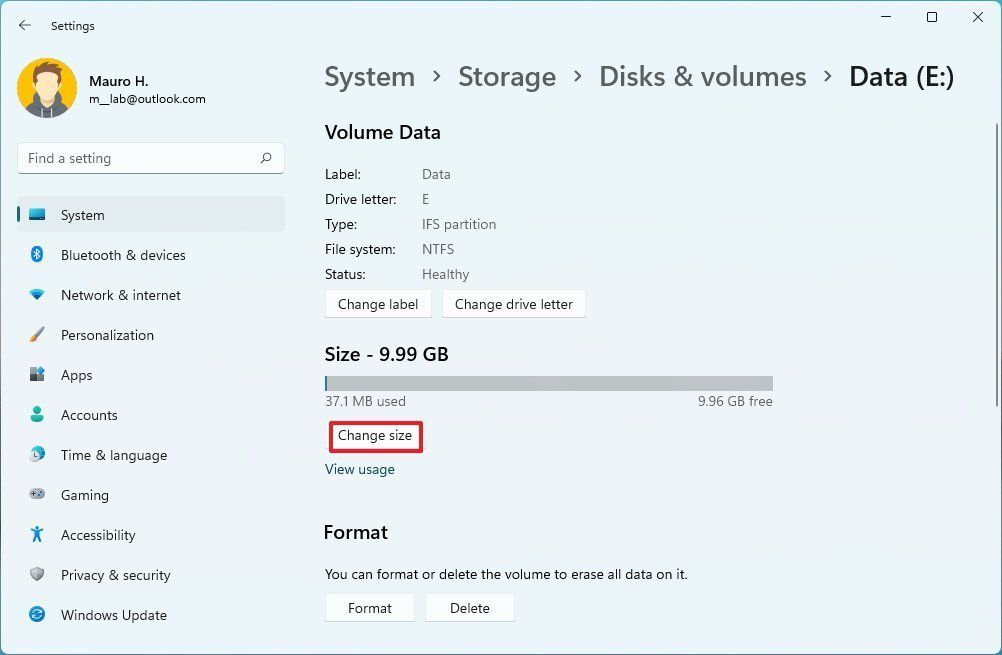Select the Accounts icon
This screenshot has width=1002, height=655.
37,415
